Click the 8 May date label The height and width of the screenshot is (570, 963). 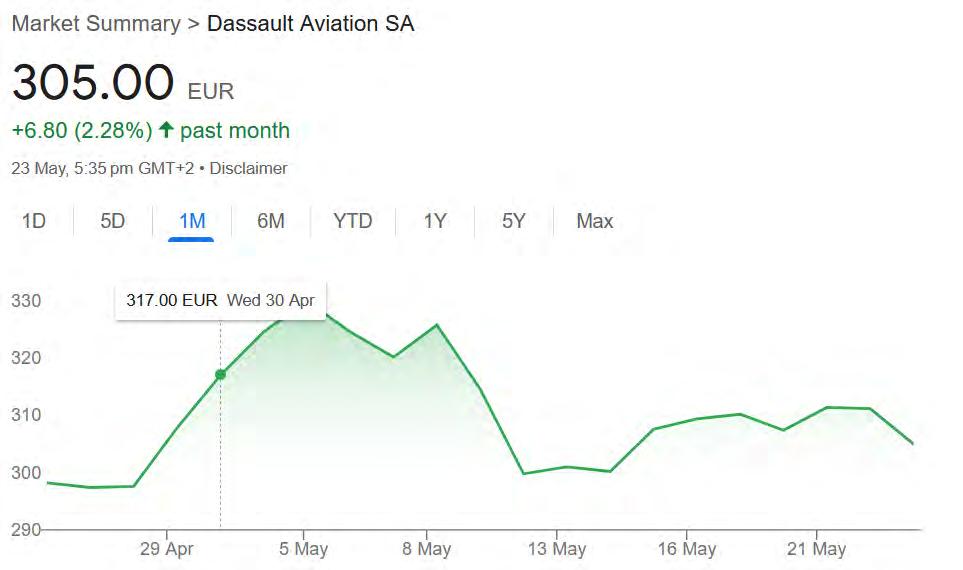427,549
